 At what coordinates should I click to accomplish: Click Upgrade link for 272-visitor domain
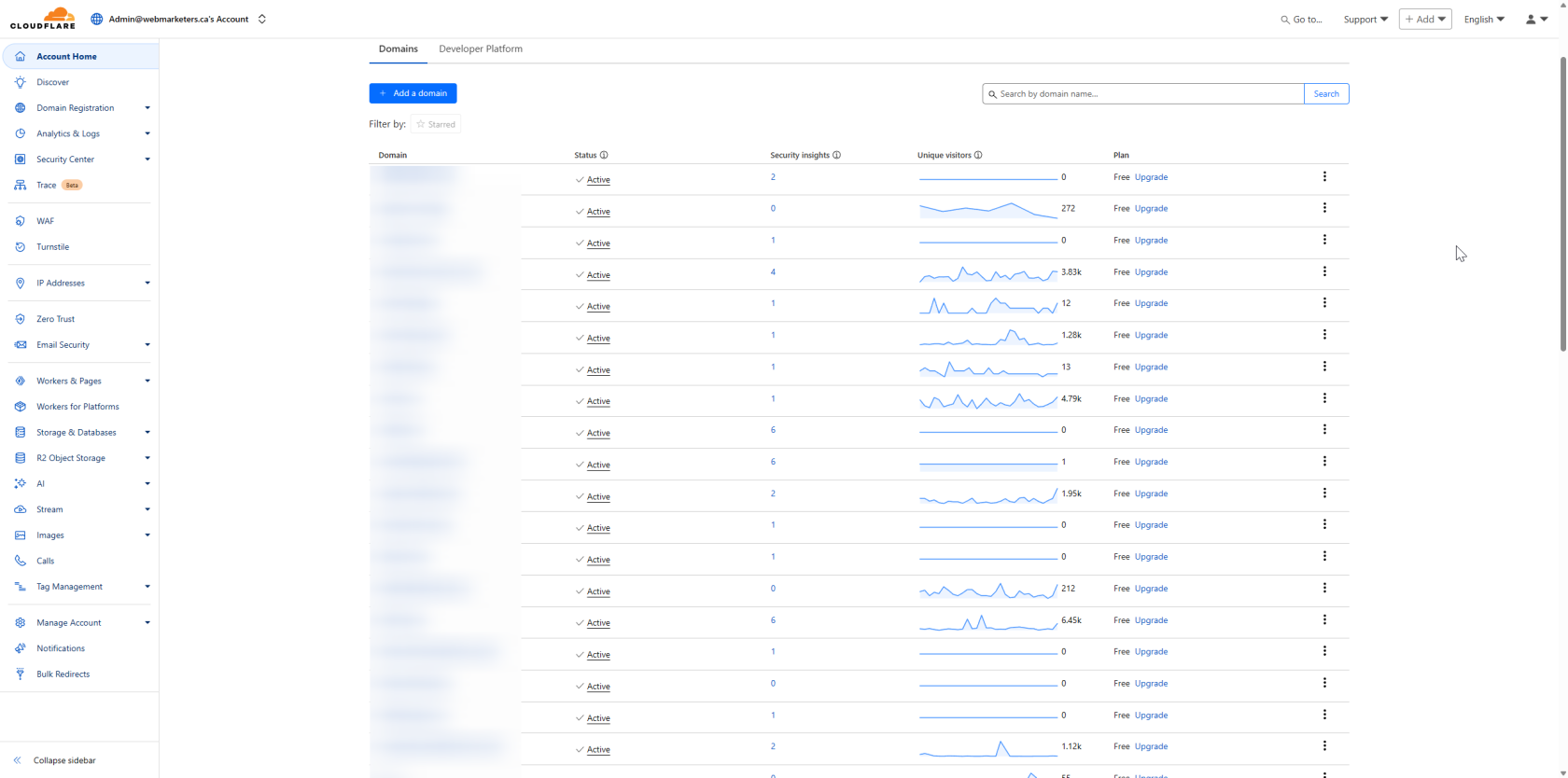coord(1151,208)
